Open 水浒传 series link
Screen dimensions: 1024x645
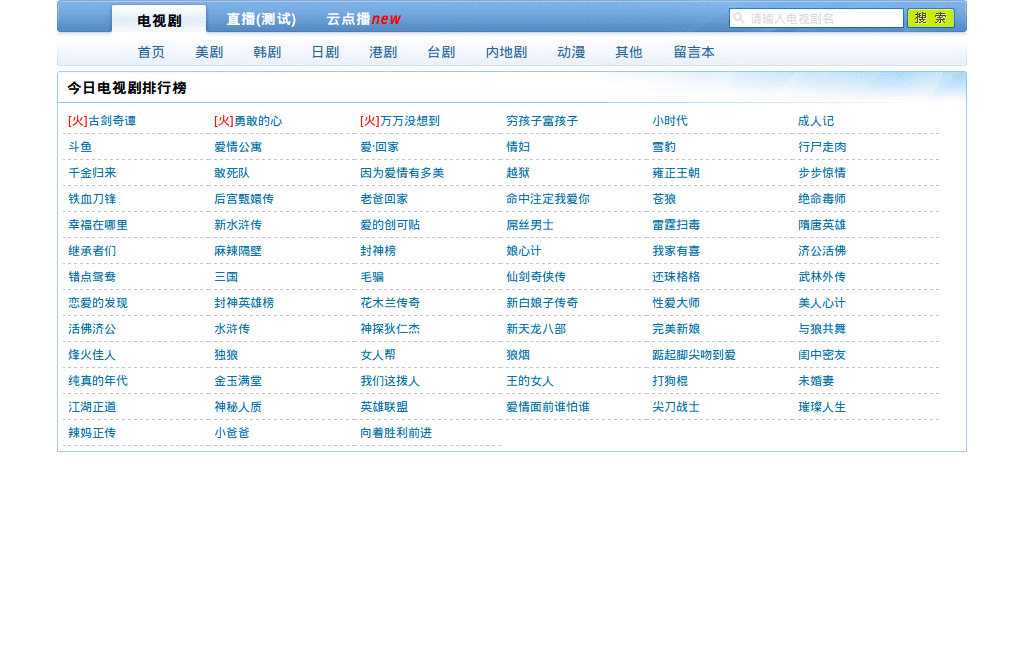[232, 329]
